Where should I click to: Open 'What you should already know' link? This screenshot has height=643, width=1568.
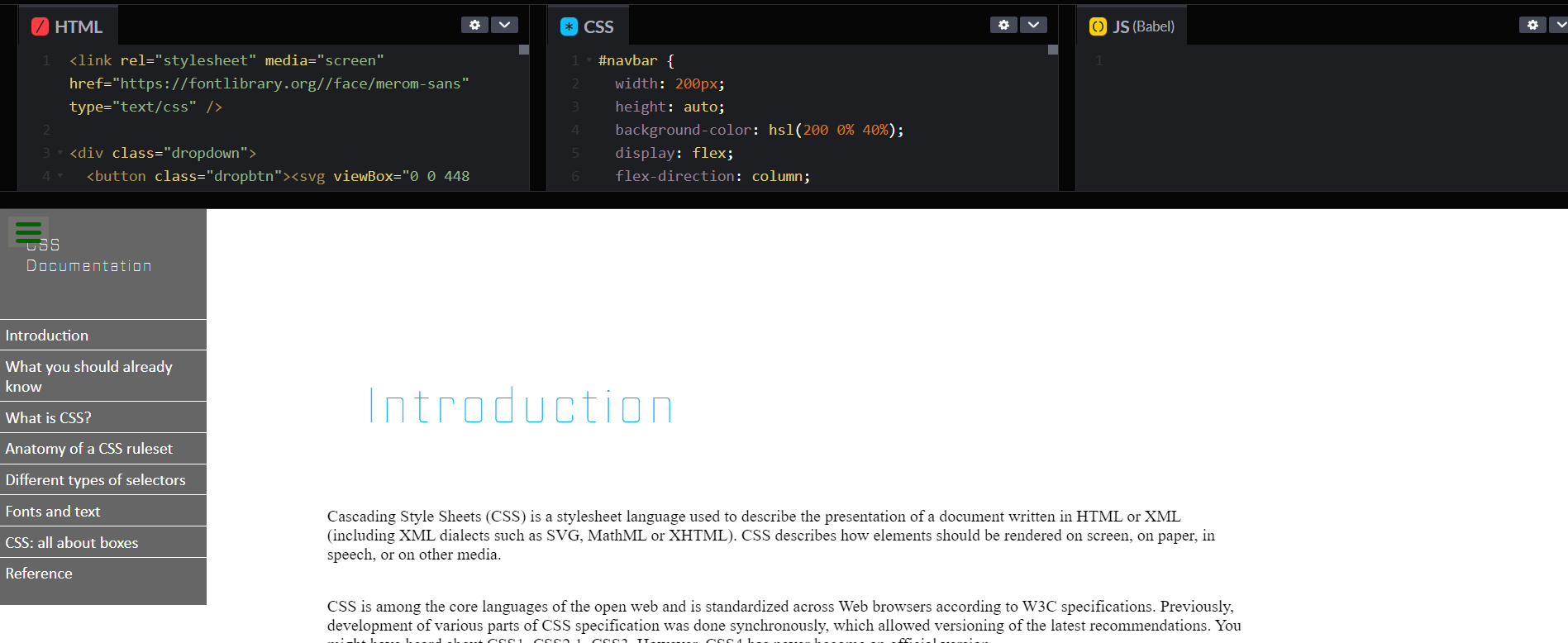coord(103,376)
